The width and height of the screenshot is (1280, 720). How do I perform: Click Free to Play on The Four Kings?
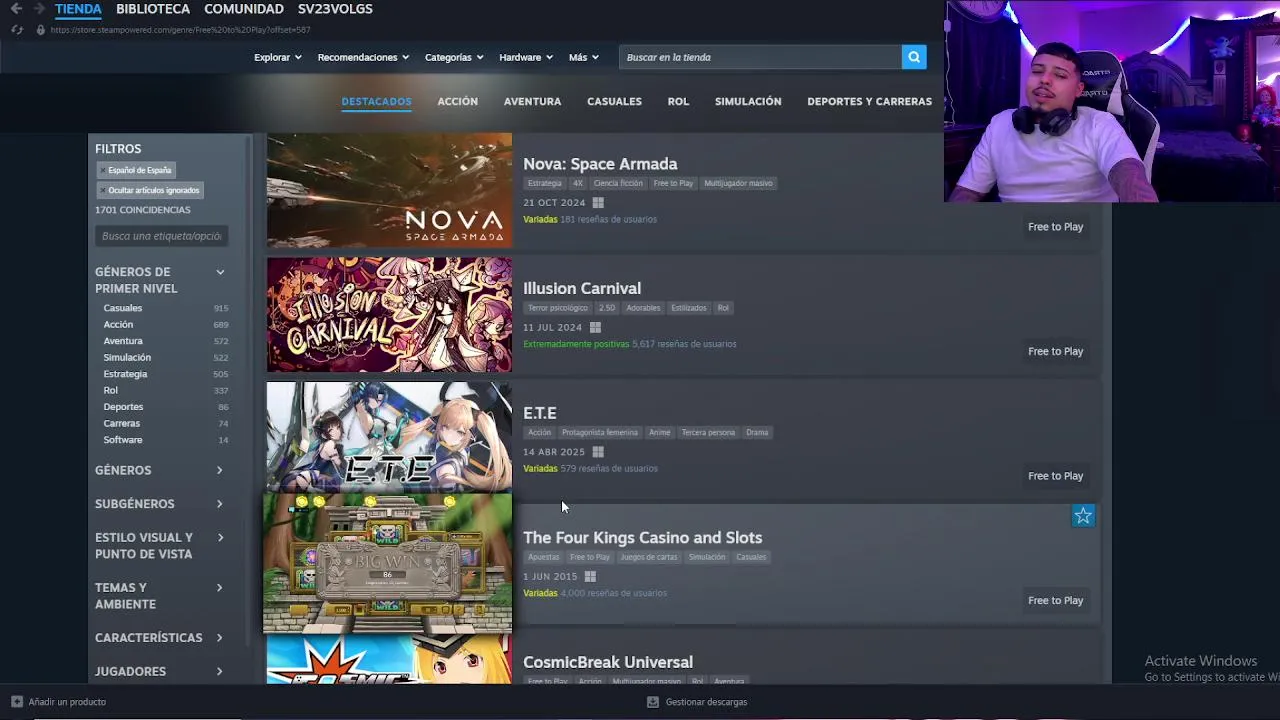(x=1055, y=600)
